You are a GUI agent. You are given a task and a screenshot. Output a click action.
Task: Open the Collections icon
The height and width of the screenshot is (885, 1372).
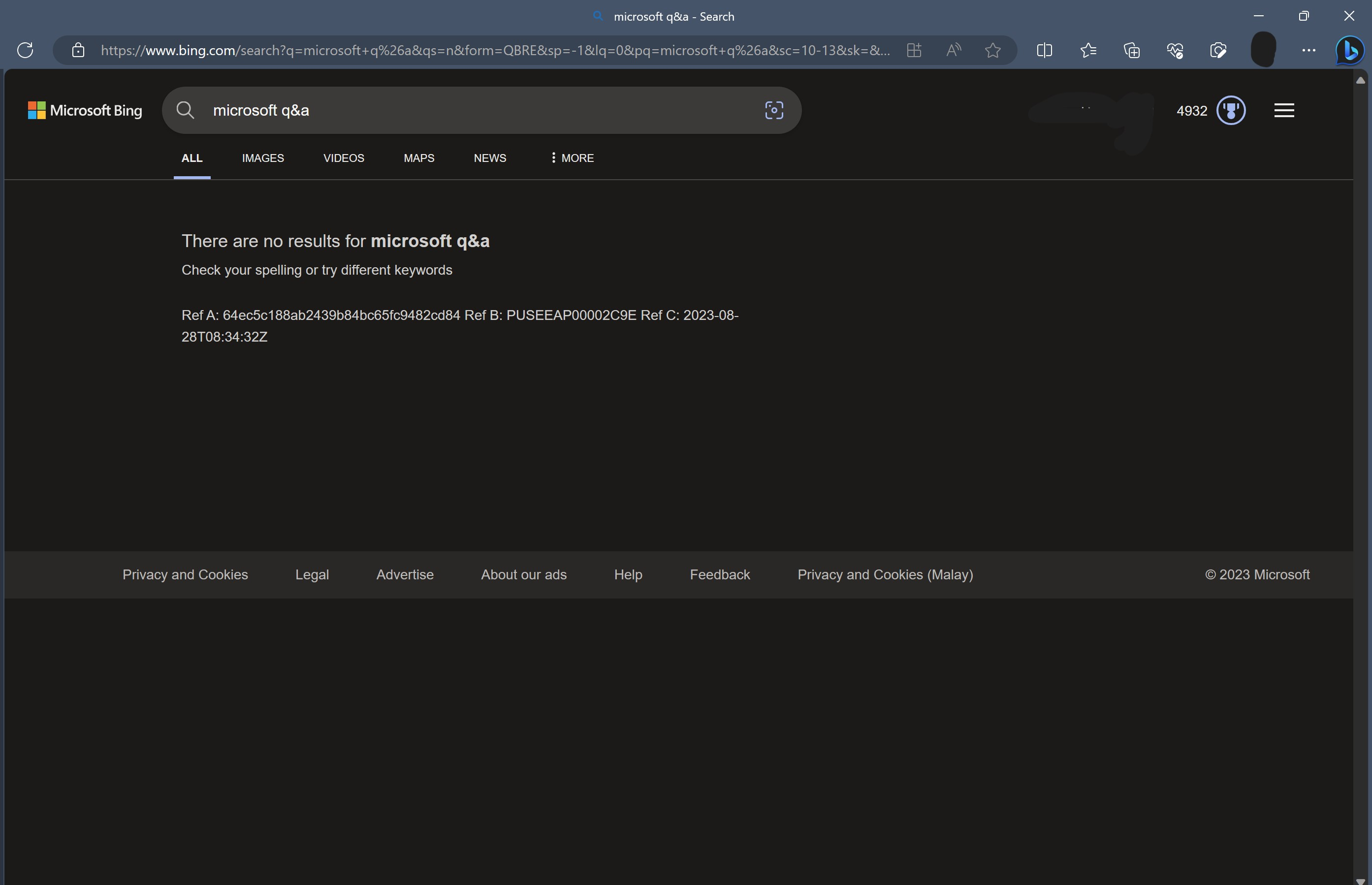point(1132,51)
